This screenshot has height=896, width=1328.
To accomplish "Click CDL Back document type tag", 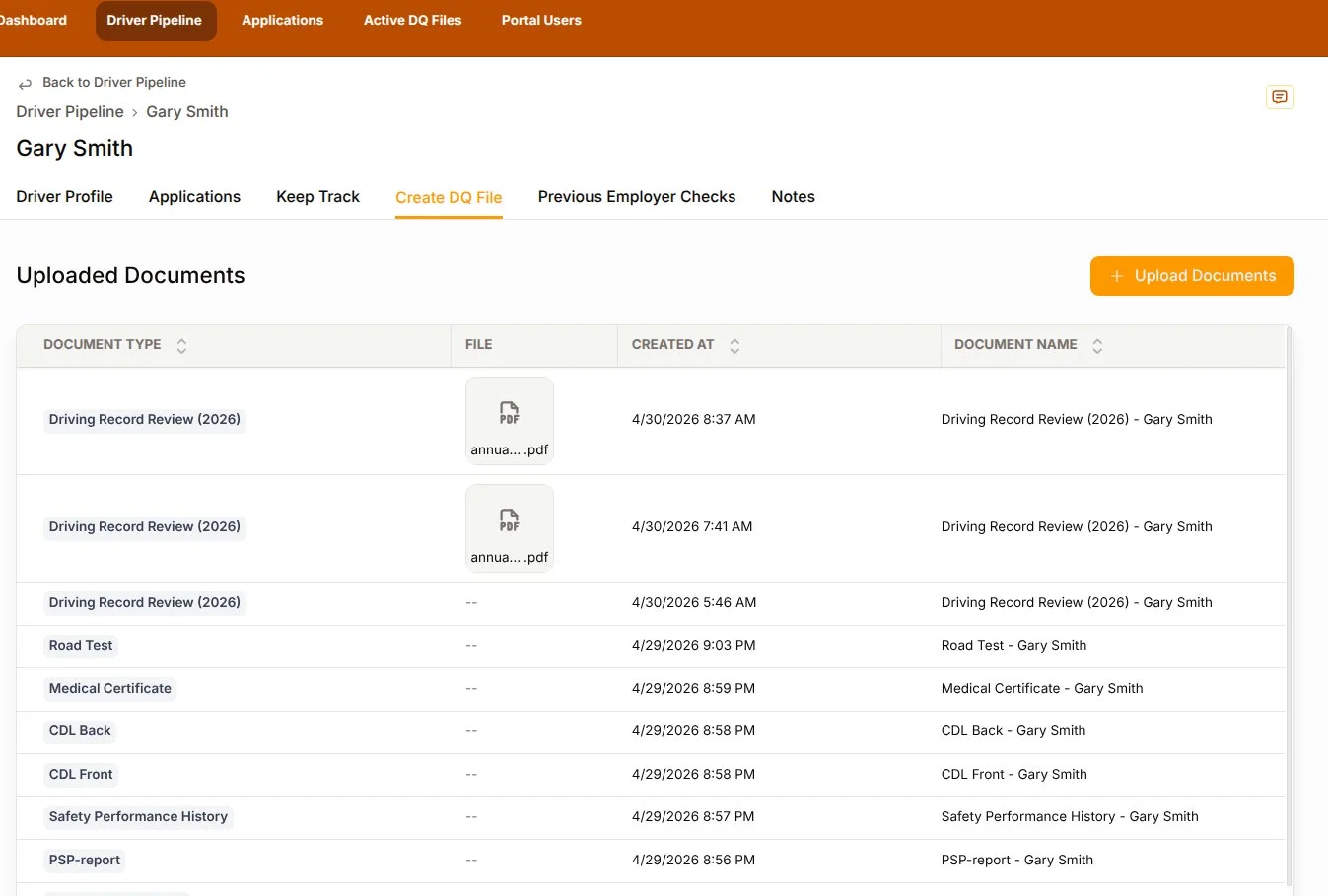I will pyautogui.click(x=80, y=731).
